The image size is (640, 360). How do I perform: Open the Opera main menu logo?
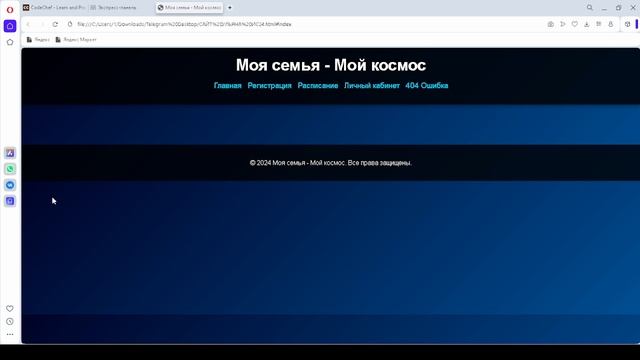click(10, 9)
